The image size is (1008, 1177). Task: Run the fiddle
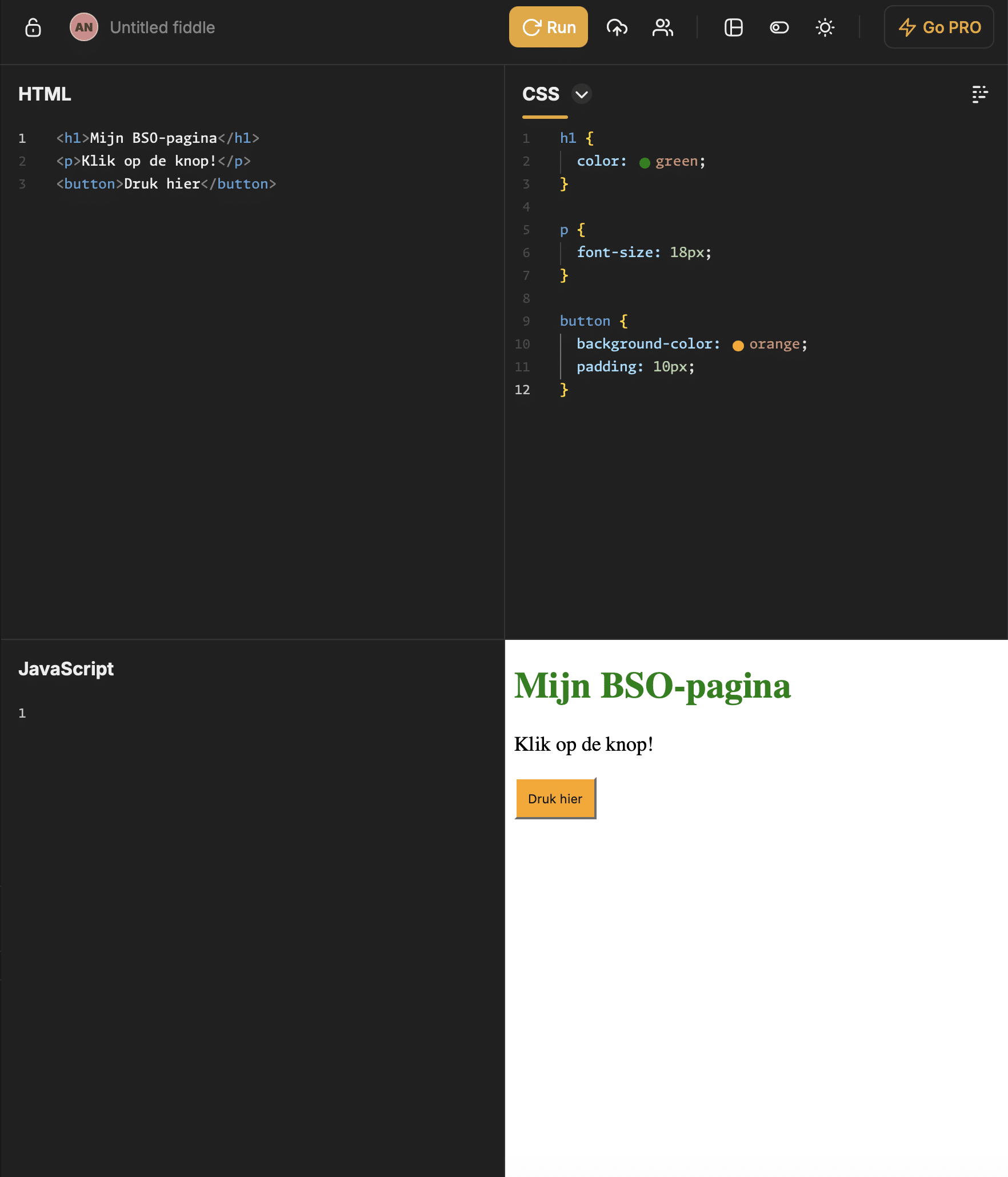tap(548, 27)
